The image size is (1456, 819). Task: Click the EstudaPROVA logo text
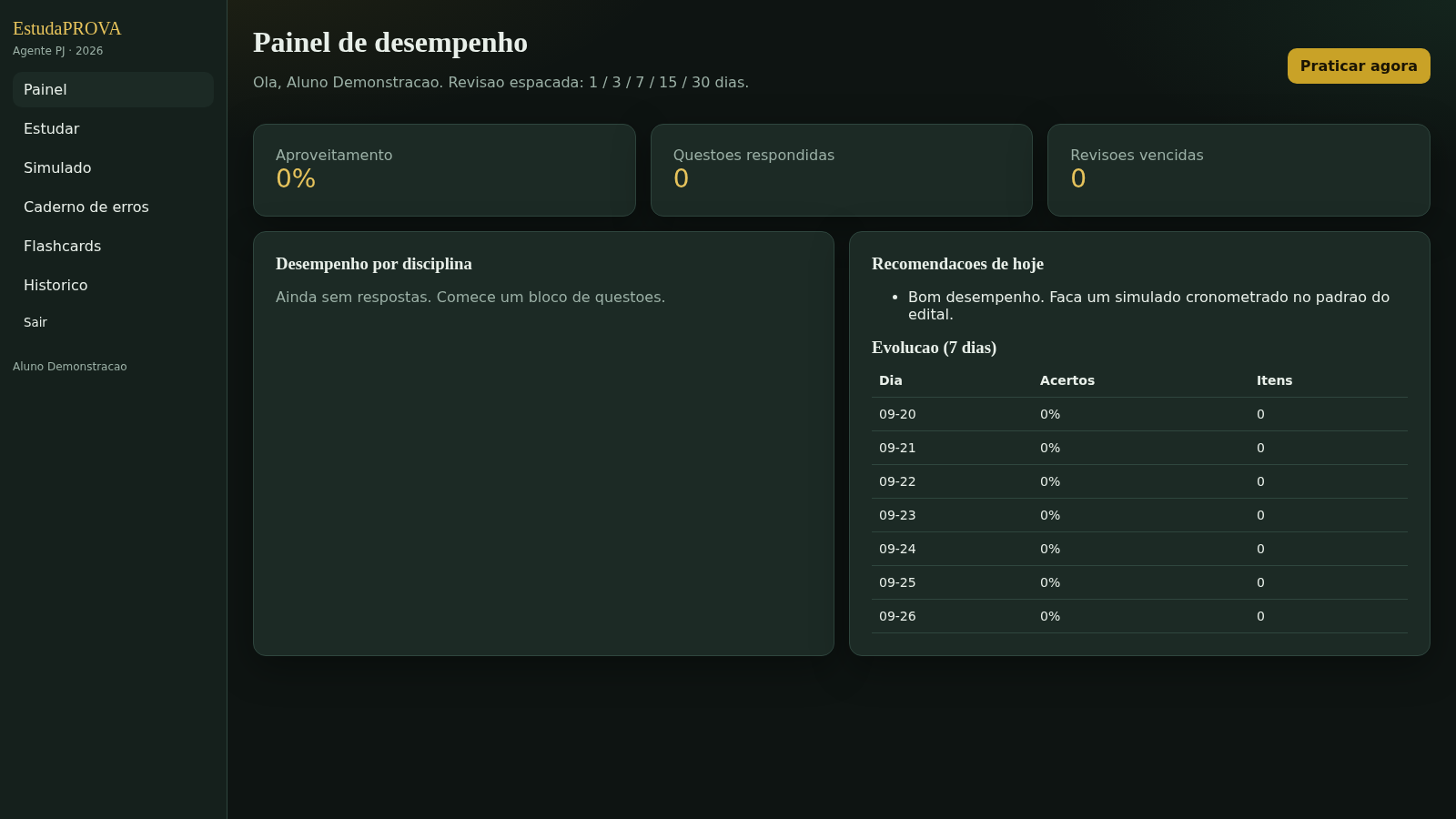(66, 28)
